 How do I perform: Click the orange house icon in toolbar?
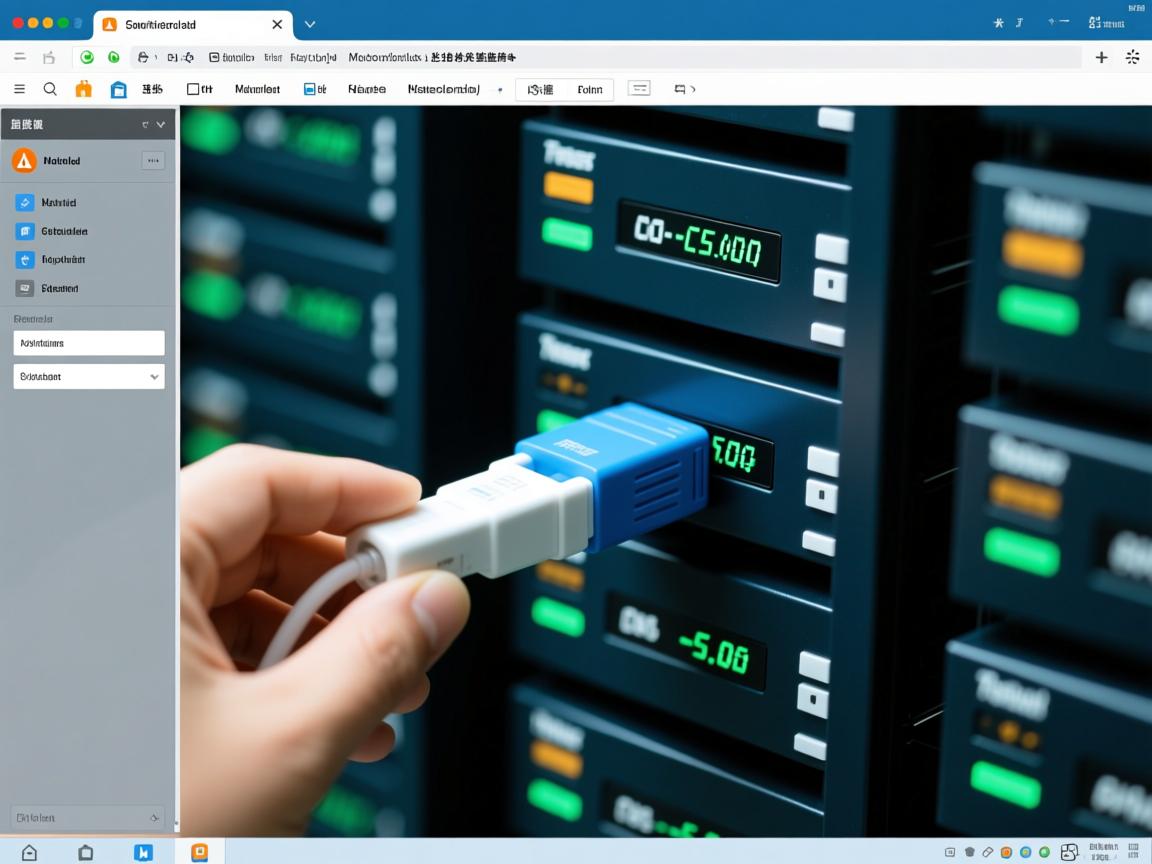[84, 89]
